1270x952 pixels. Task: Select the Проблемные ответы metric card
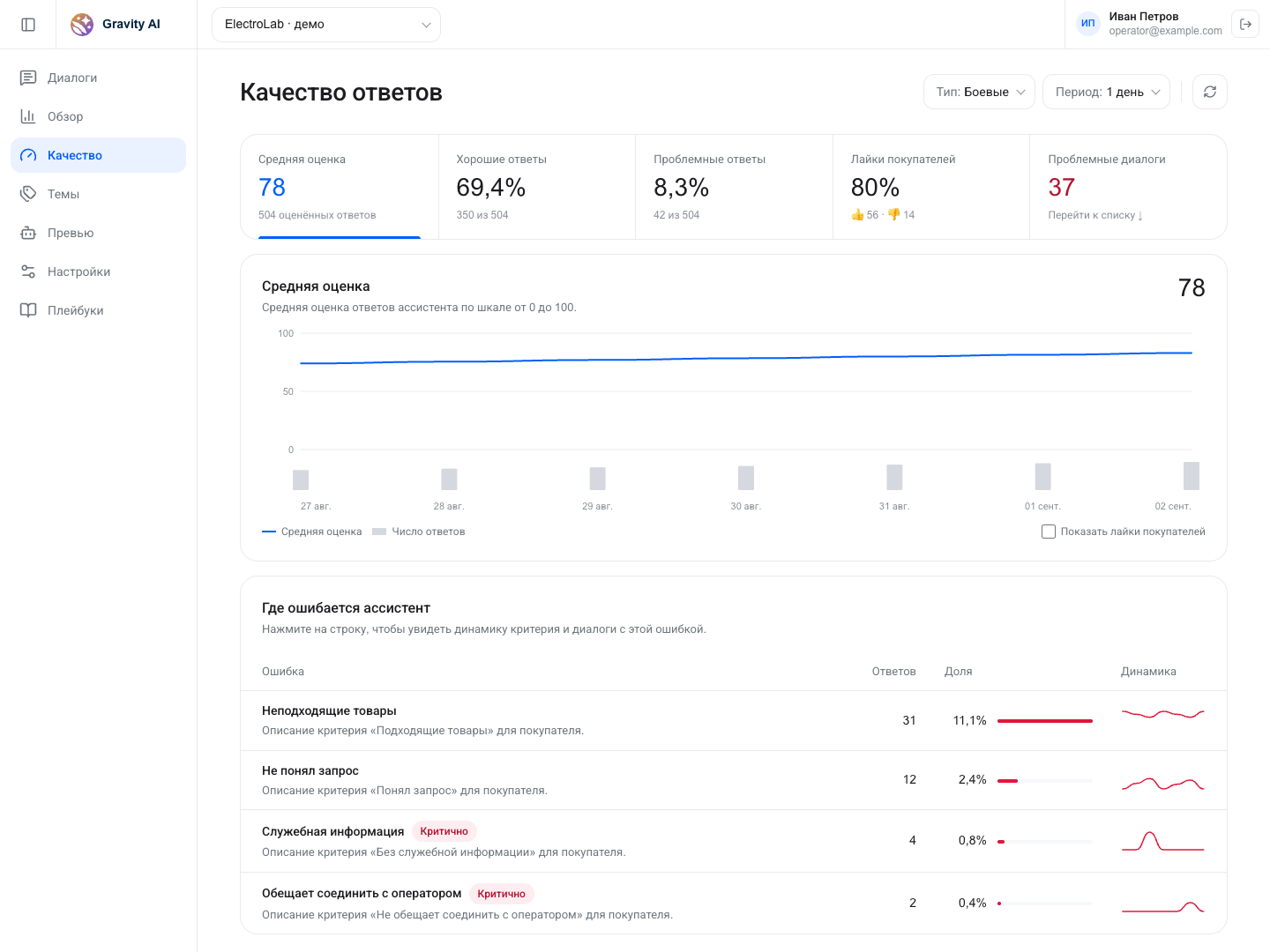pos(734,187)
